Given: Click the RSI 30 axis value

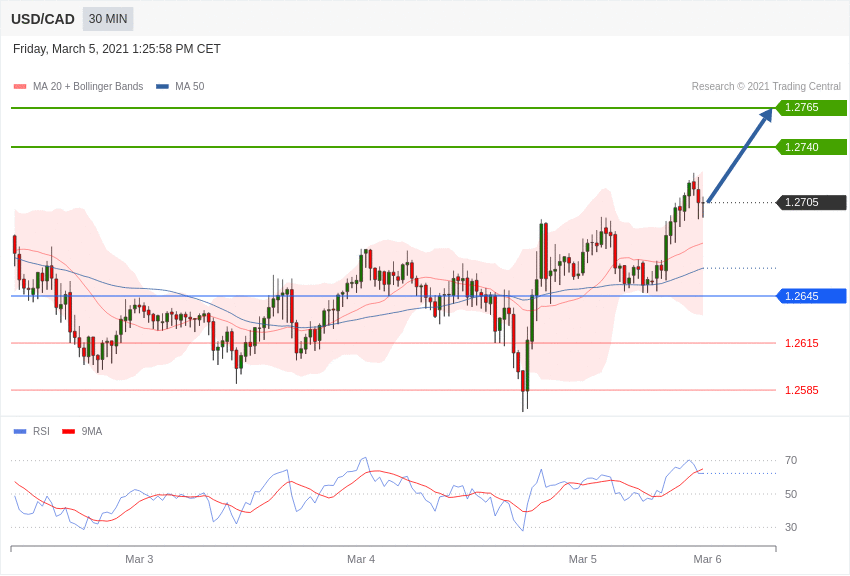Looking at the screenshot, I should 791,527.
